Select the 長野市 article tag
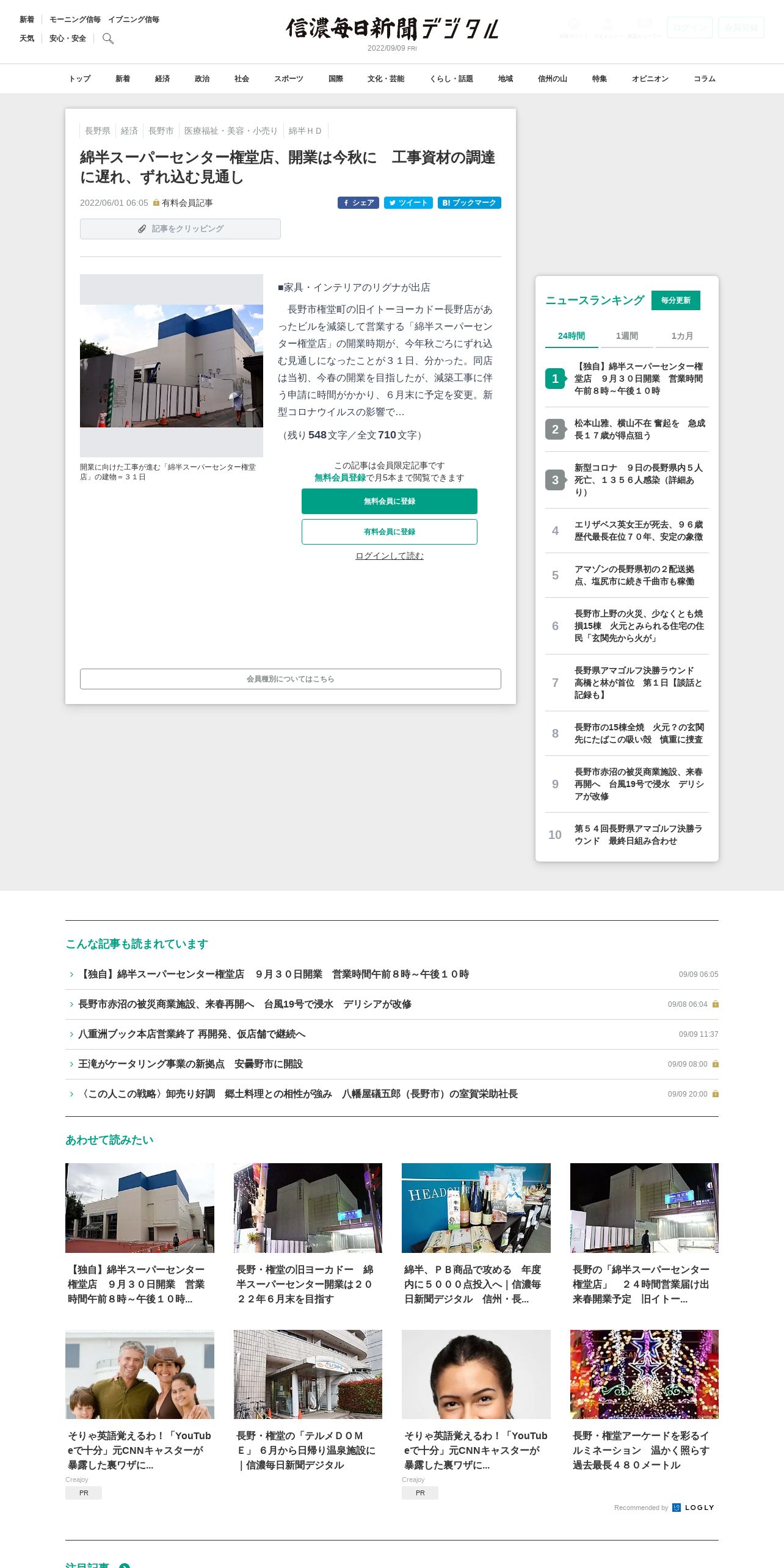 [x=161, y=131]
